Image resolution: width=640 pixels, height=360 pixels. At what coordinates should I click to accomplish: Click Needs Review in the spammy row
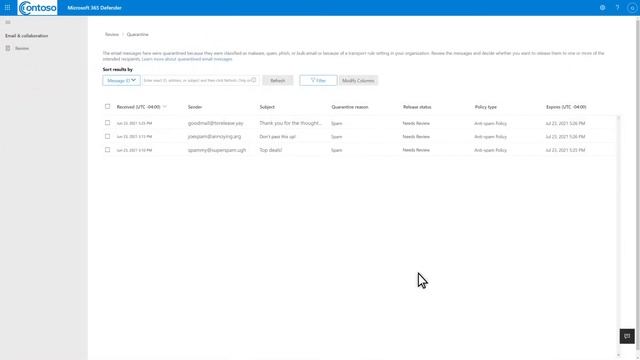click(416, 150)
